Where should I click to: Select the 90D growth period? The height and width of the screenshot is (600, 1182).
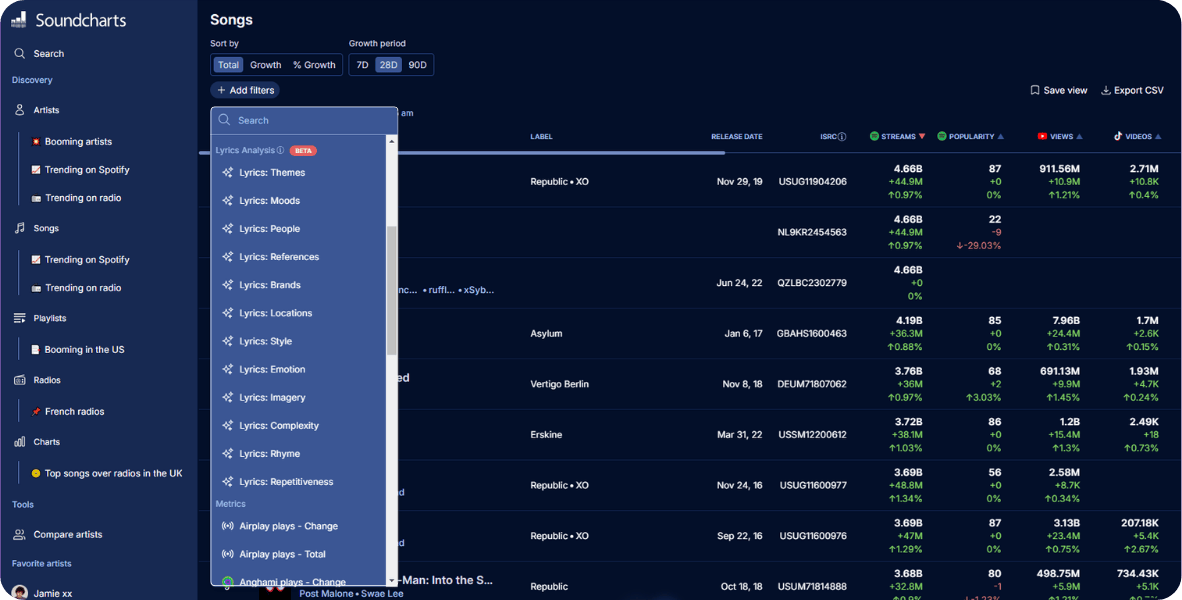click(417, 64)
